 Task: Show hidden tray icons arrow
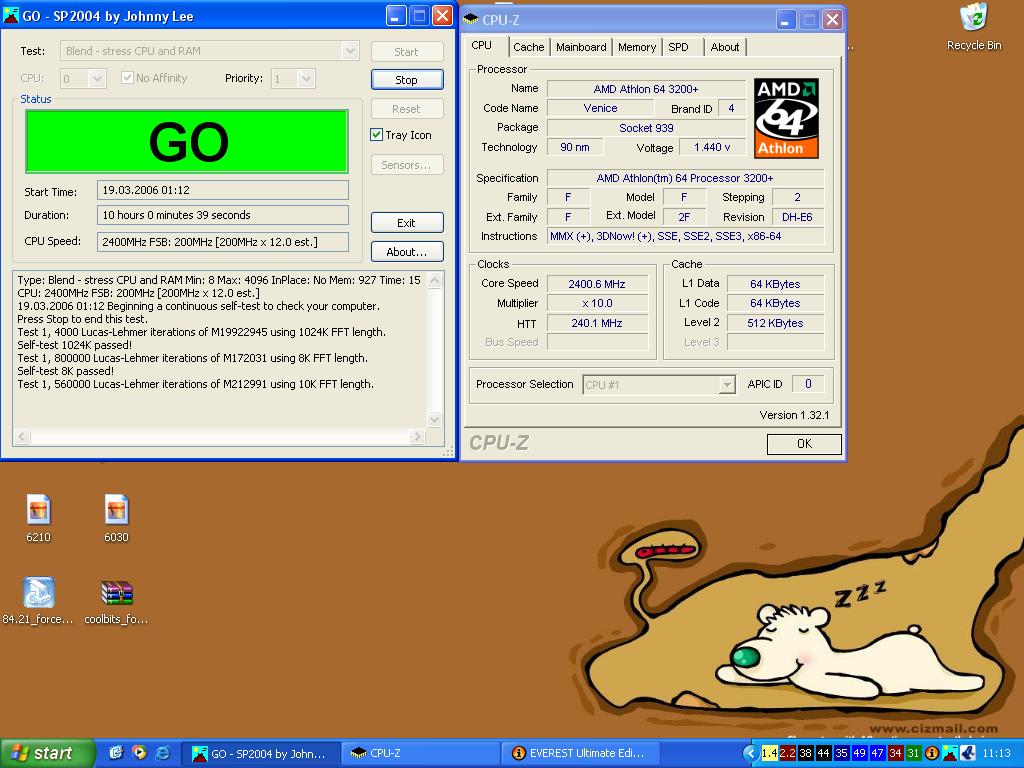click(x=750, y=754)
